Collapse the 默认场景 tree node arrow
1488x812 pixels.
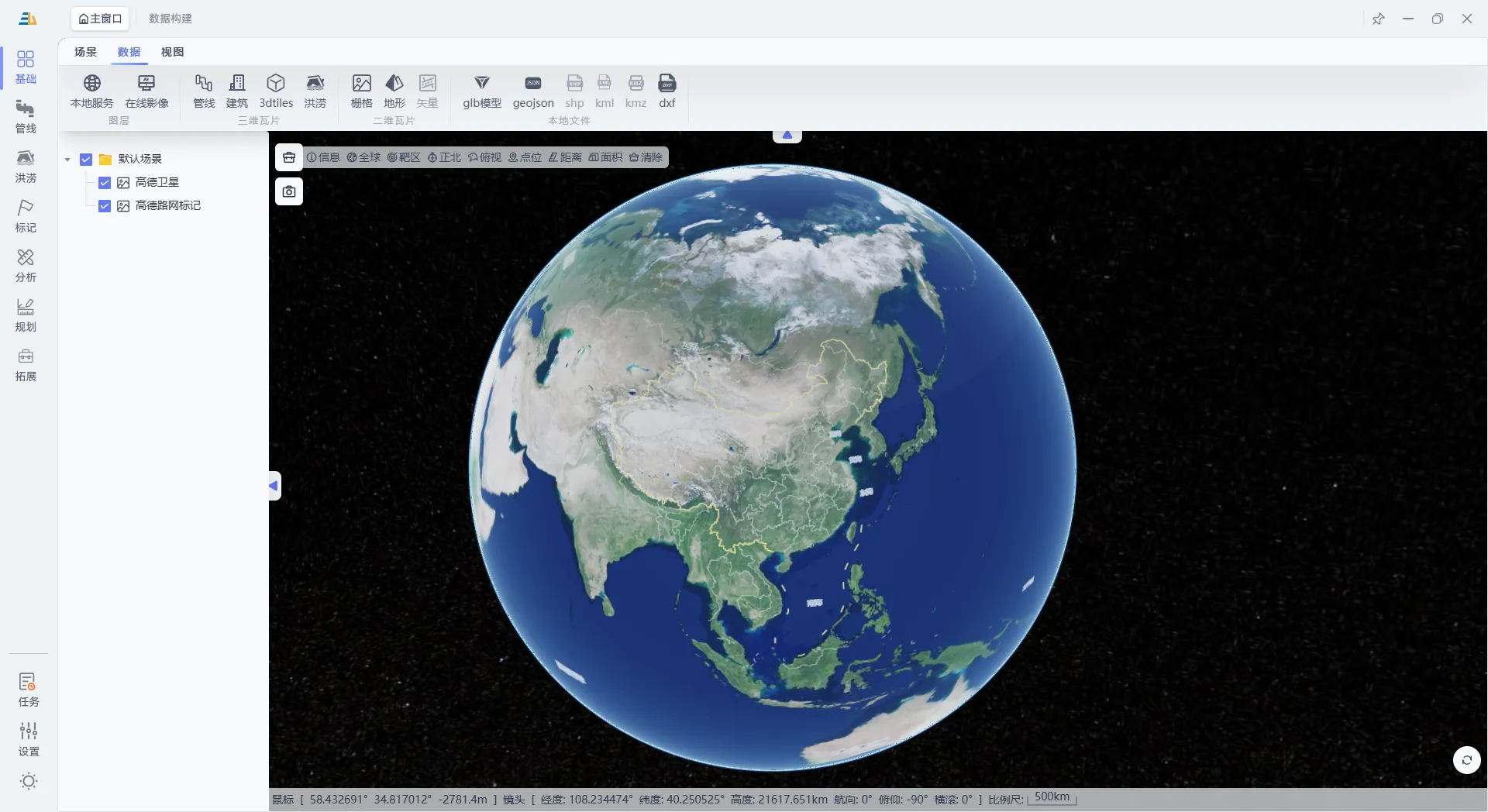pos(67,160)
